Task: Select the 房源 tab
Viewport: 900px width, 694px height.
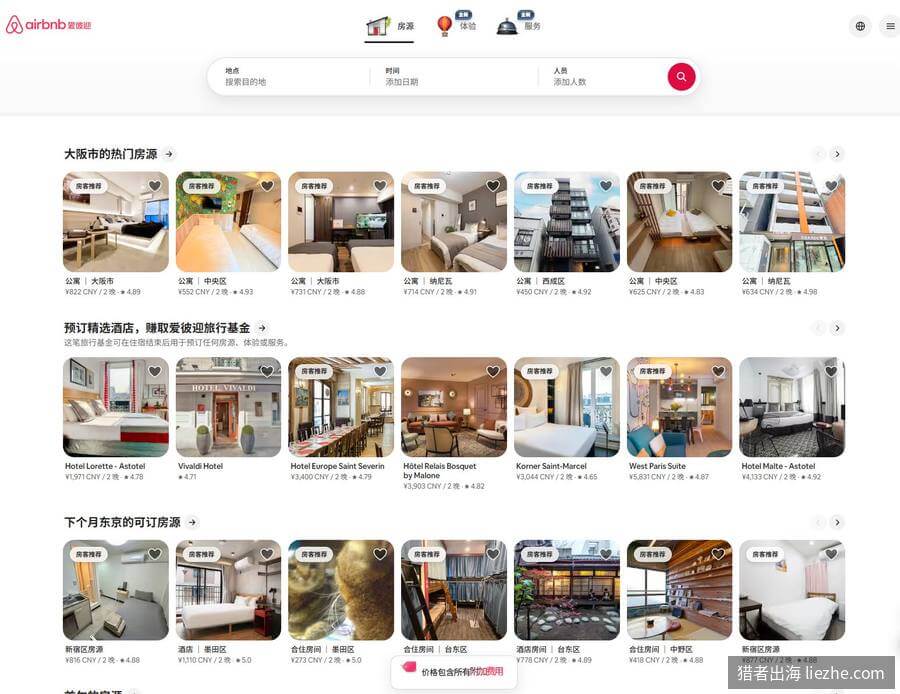Action: [x=390, y=26]
